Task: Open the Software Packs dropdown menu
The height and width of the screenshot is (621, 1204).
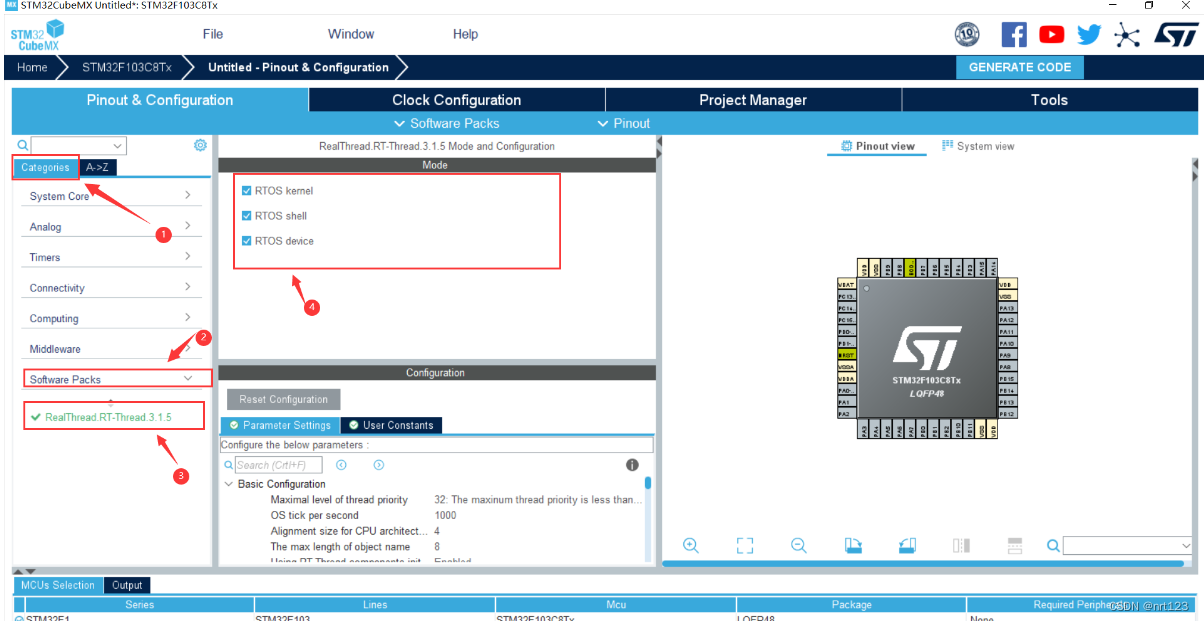Action: [445, 123]
